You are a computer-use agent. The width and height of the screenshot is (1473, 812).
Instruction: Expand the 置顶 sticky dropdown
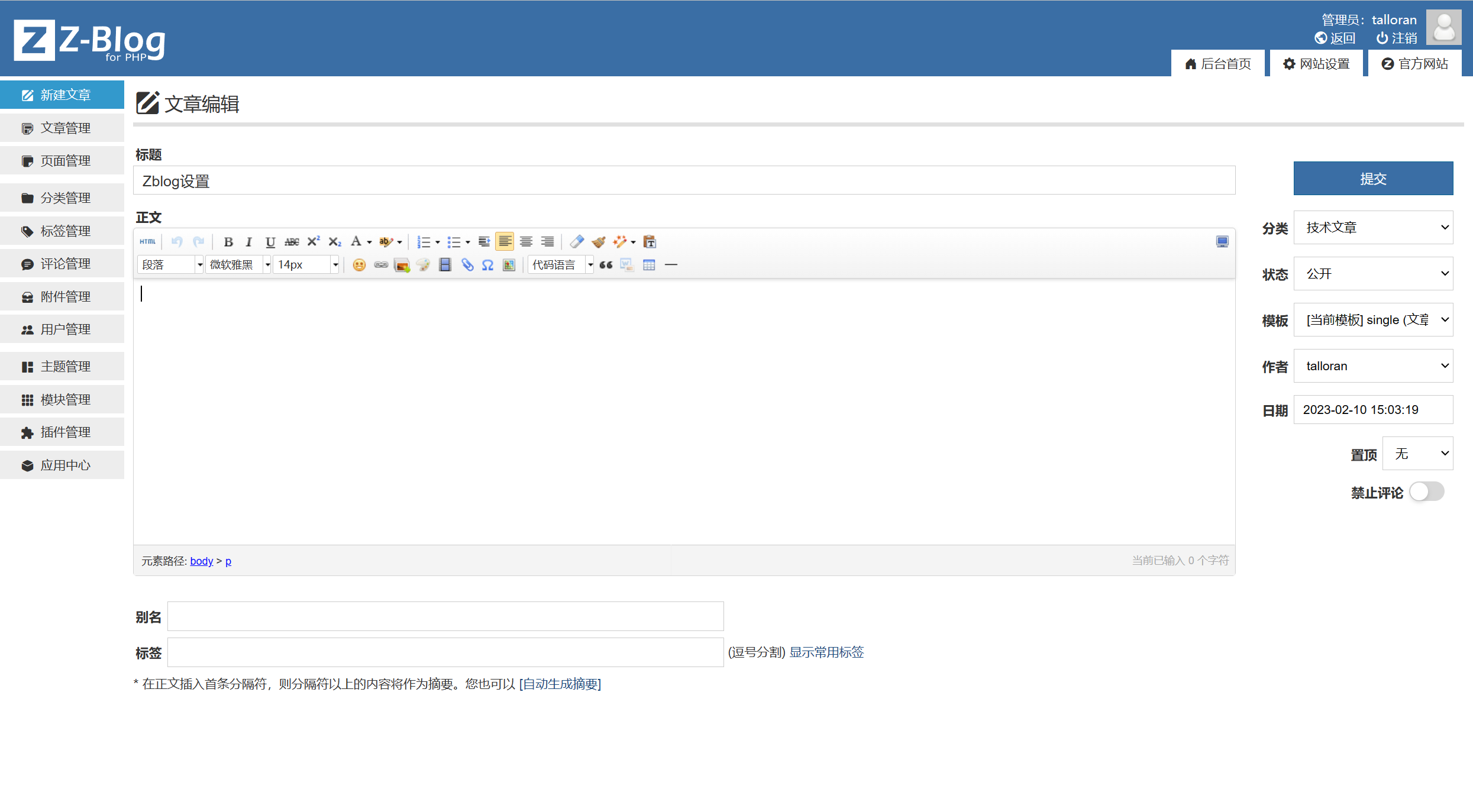[x=1417, y=454]
